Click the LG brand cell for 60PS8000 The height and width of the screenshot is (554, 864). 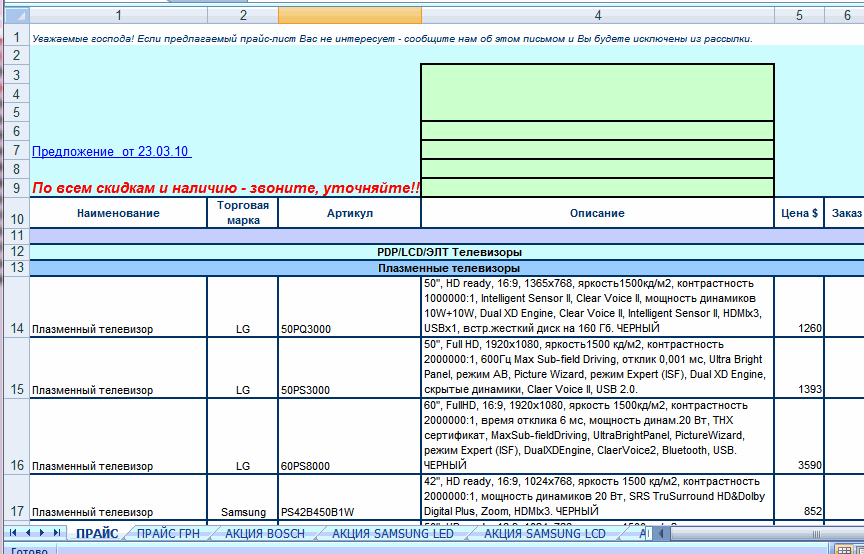pyautogui.click(x=243, y=436)
